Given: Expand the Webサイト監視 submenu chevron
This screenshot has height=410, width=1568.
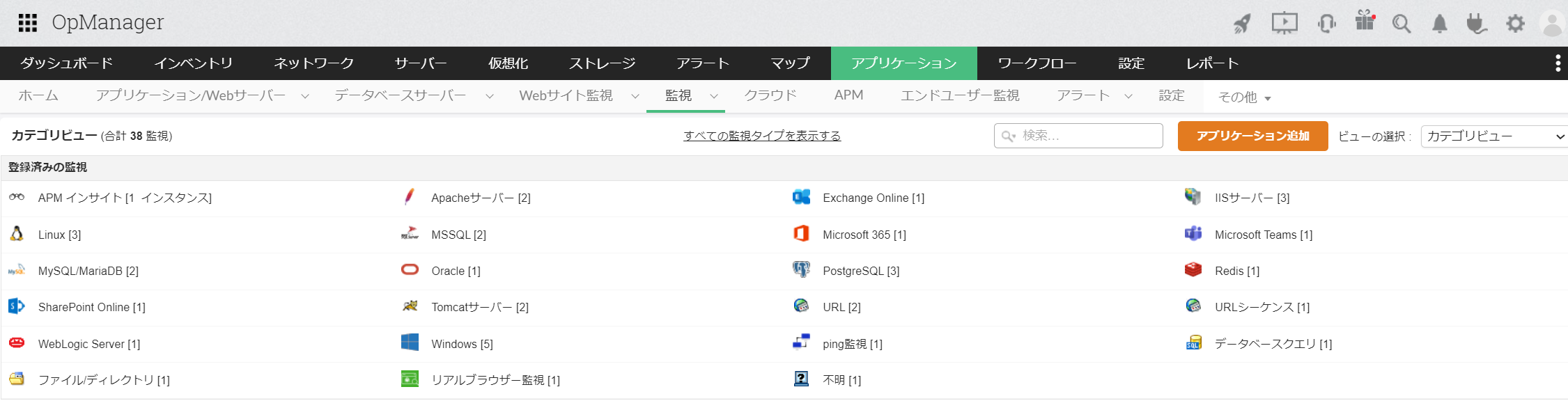Looking at the screenshot, I should tap(635, 97).
